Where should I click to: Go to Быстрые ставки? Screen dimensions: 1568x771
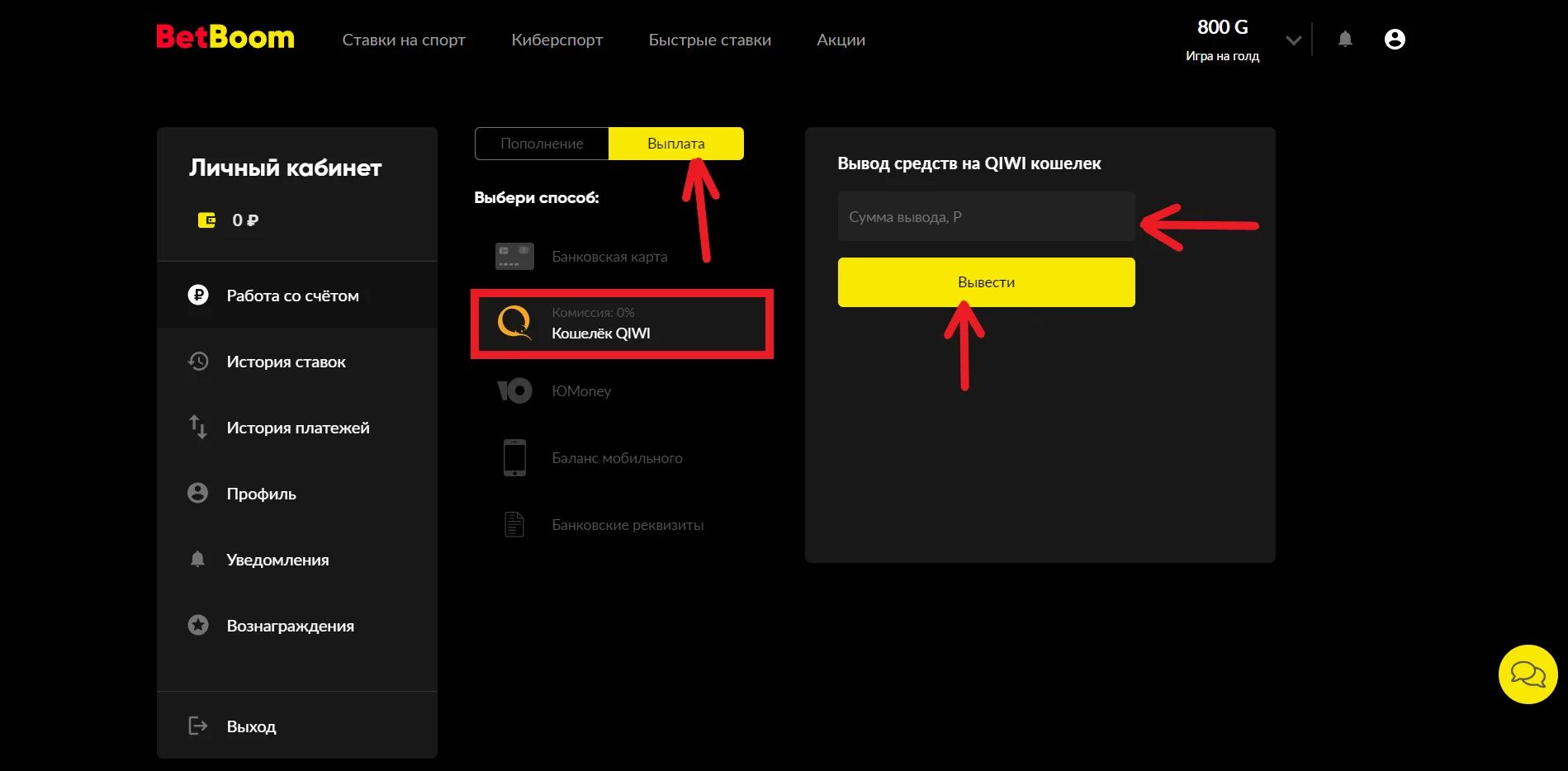710,40
